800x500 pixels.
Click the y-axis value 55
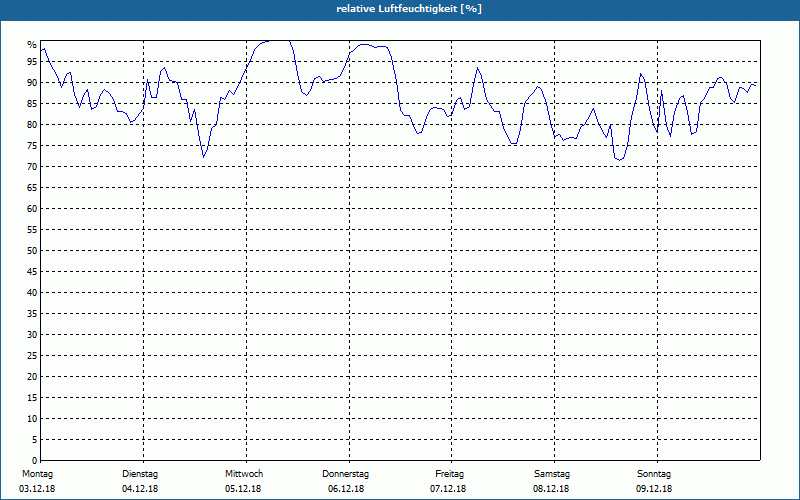pyautogui.click(x=32, y=230)
